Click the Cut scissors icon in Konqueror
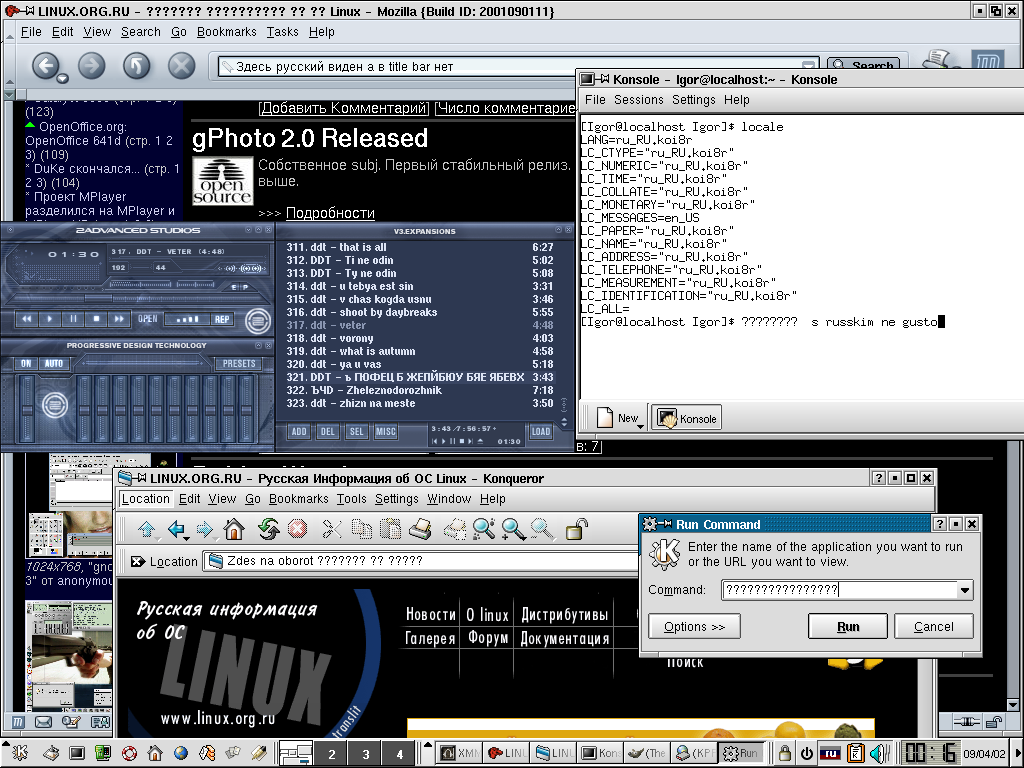 tap(331, 529)
